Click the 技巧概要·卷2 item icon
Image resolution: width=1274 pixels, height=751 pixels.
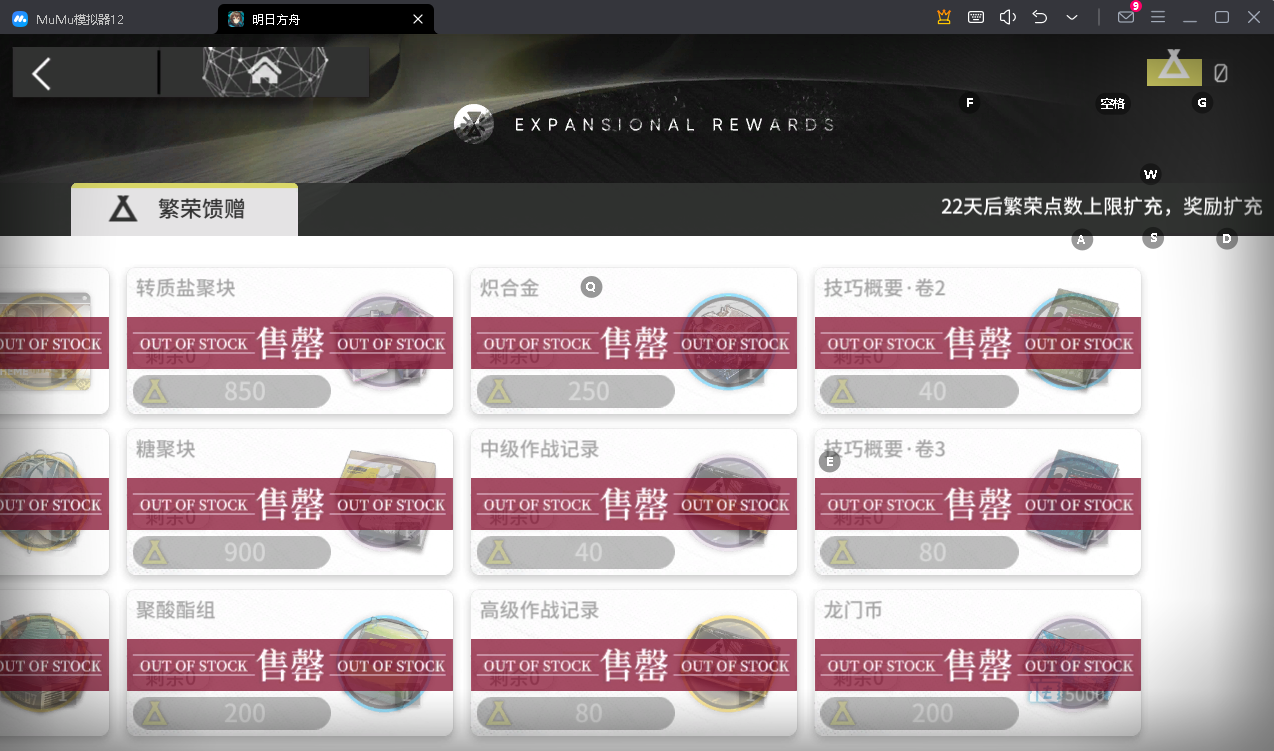(1073, 341)
